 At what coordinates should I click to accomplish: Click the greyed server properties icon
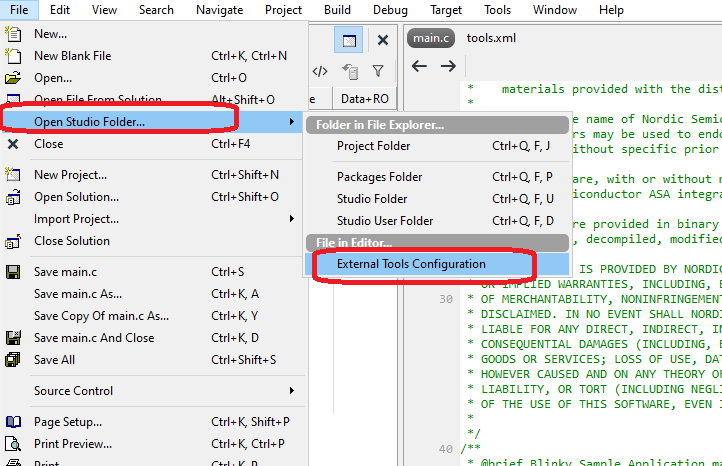[349, 71]
